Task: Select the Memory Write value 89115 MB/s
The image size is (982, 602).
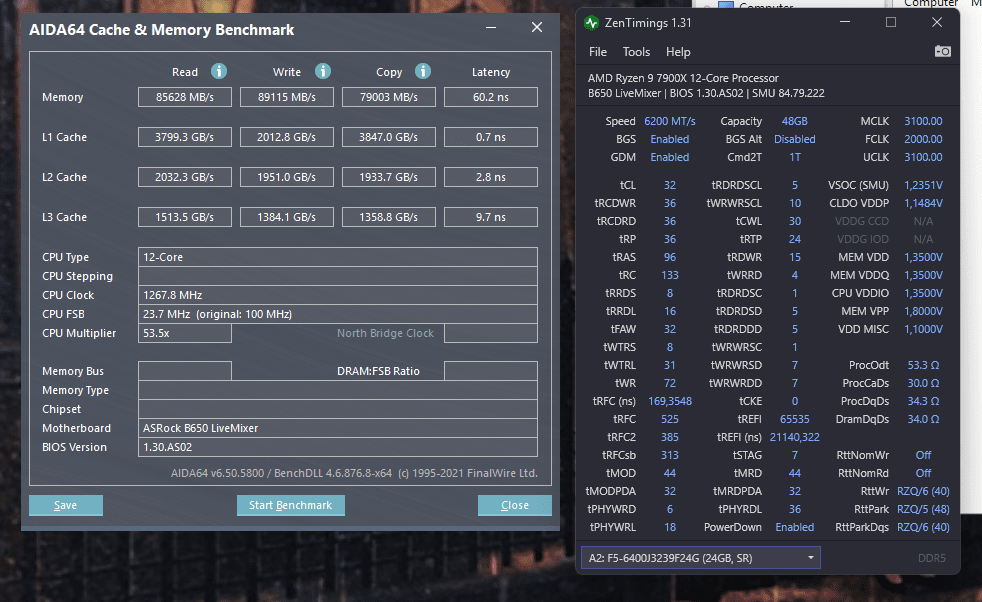Action: click(x=287, y=97)
